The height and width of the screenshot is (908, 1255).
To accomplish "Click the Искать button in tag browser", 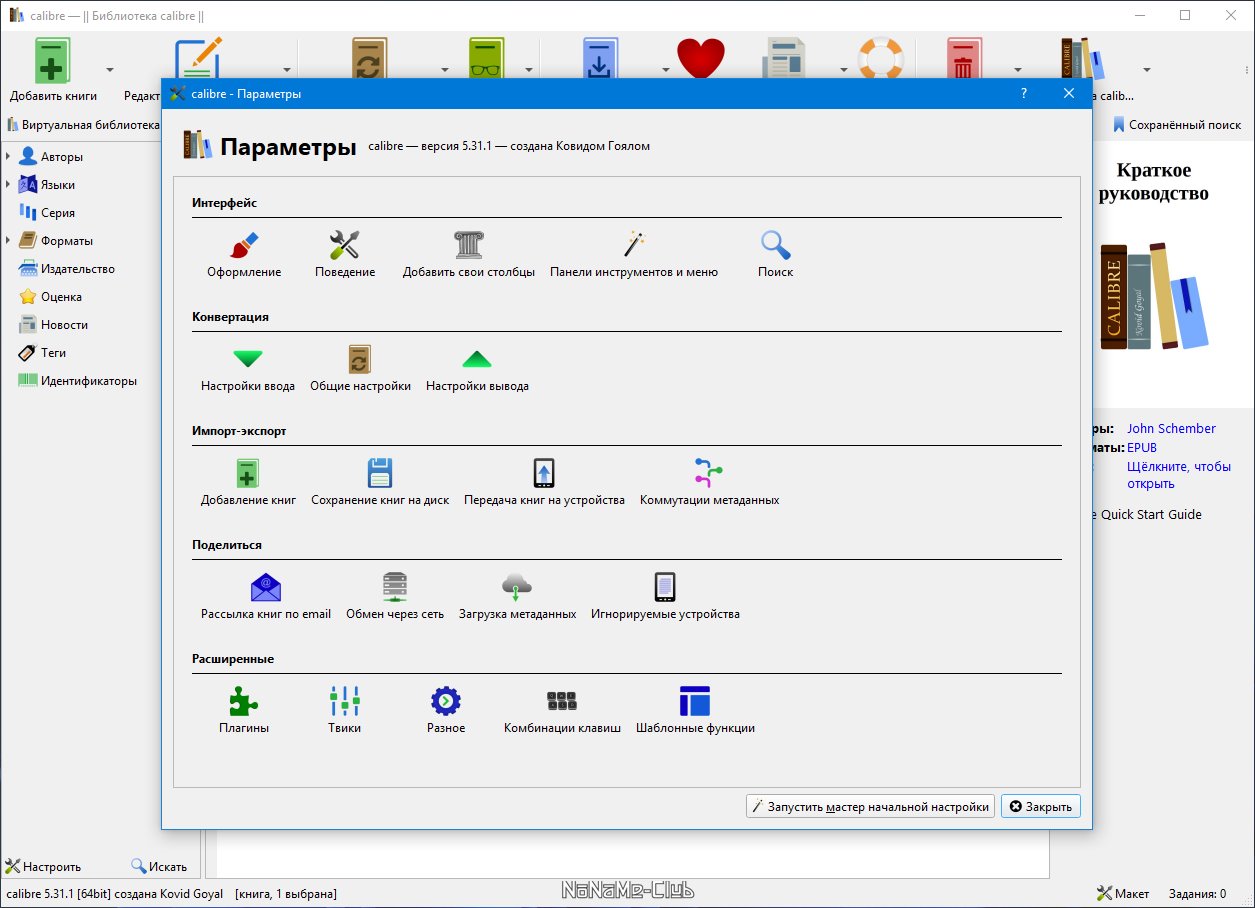I will 159,867.
